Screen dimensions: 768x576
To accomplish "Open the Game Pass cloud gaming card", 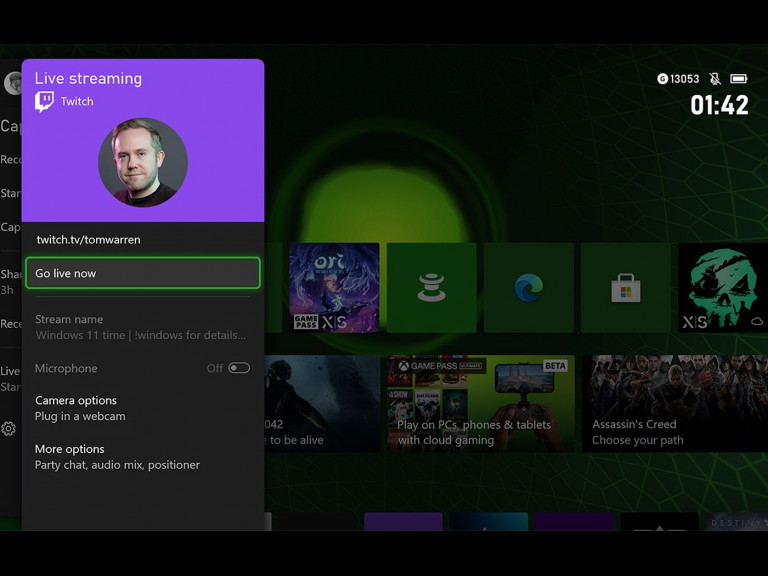I will 480,403.
